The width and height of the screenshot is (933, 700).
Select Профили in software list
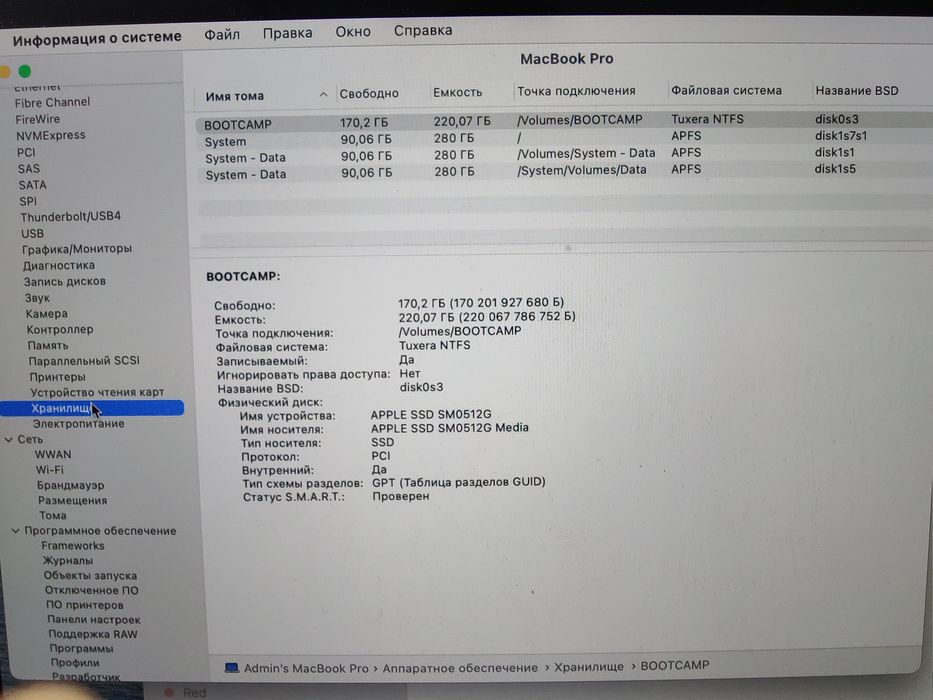tap(74, 663)
